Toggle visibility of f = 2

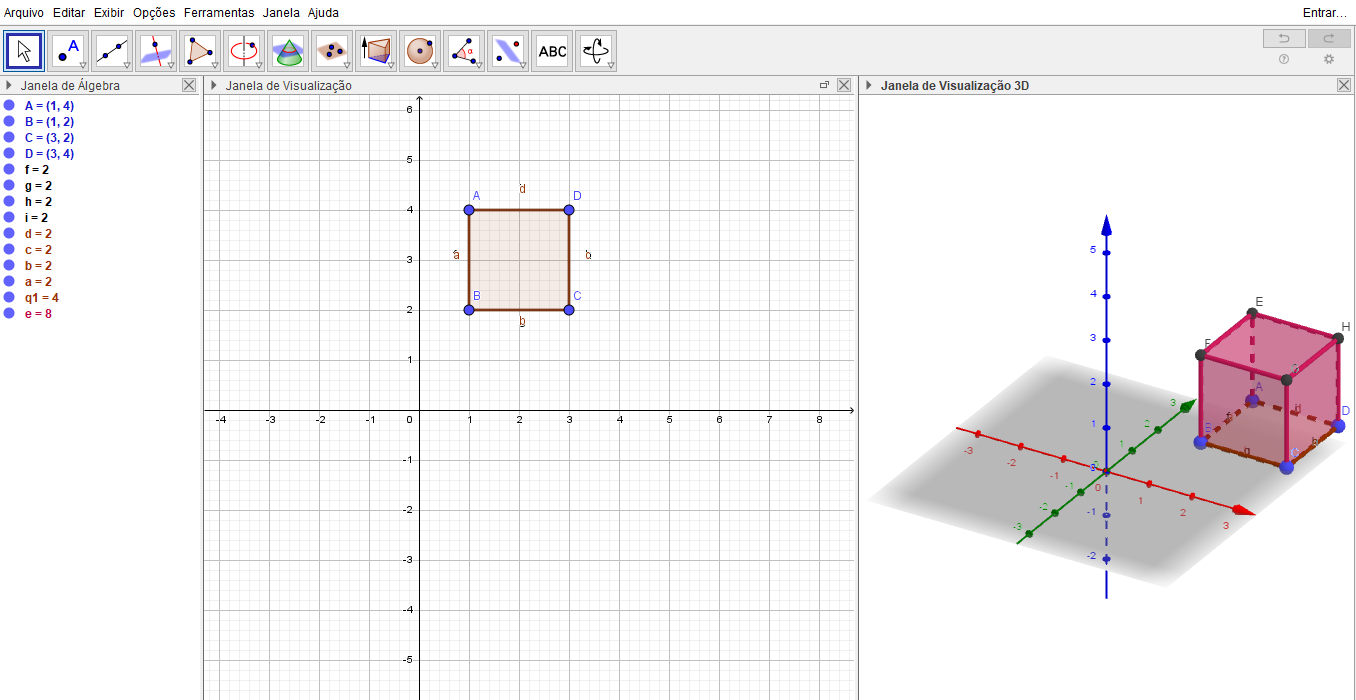[x=9, y=169]
